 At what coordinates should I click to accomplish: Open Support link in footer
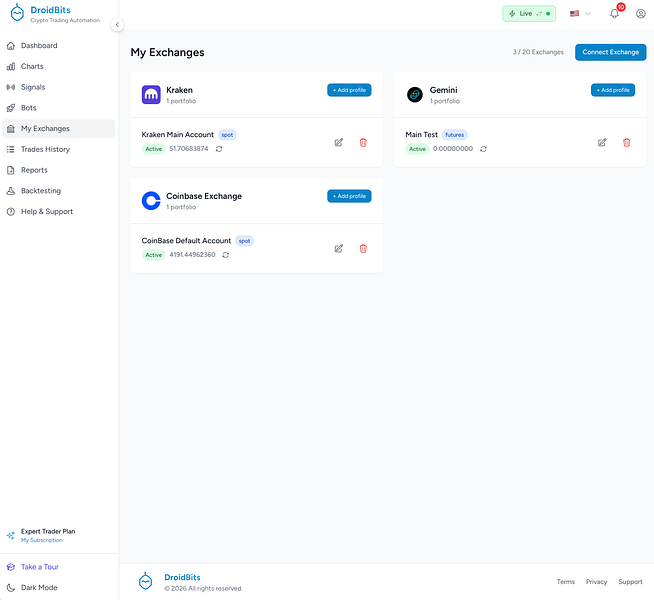click(x=630, y=582)
